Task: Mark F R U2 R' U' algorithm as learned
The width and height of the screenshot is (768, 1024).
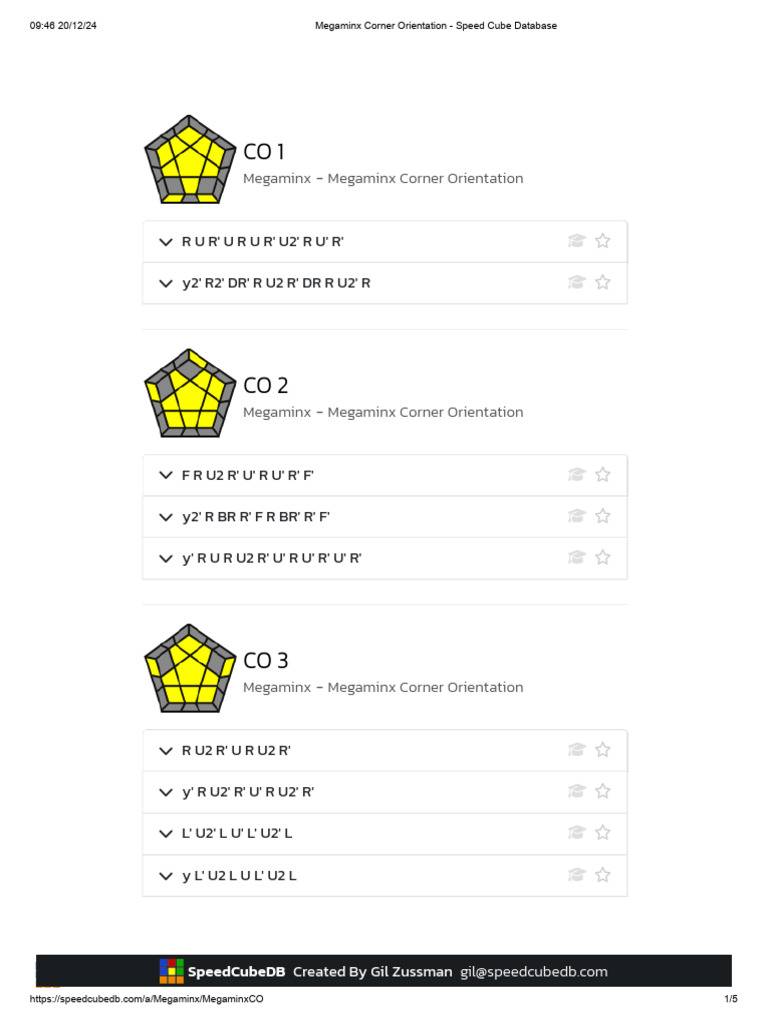Action: click(576, 475)
